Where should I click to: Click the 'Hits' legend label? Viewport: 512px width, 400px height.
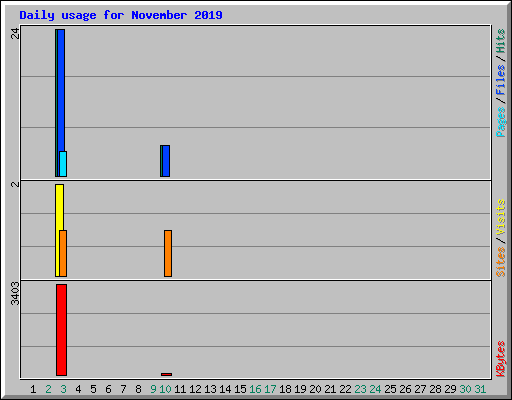(501, 41)
